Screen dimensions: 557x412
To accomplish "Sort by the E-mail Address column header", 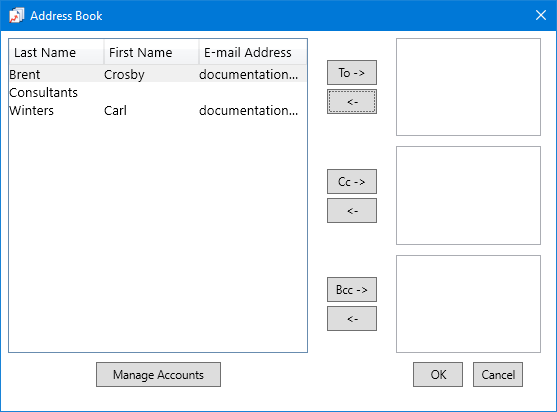I will click(x=253, y=53).
